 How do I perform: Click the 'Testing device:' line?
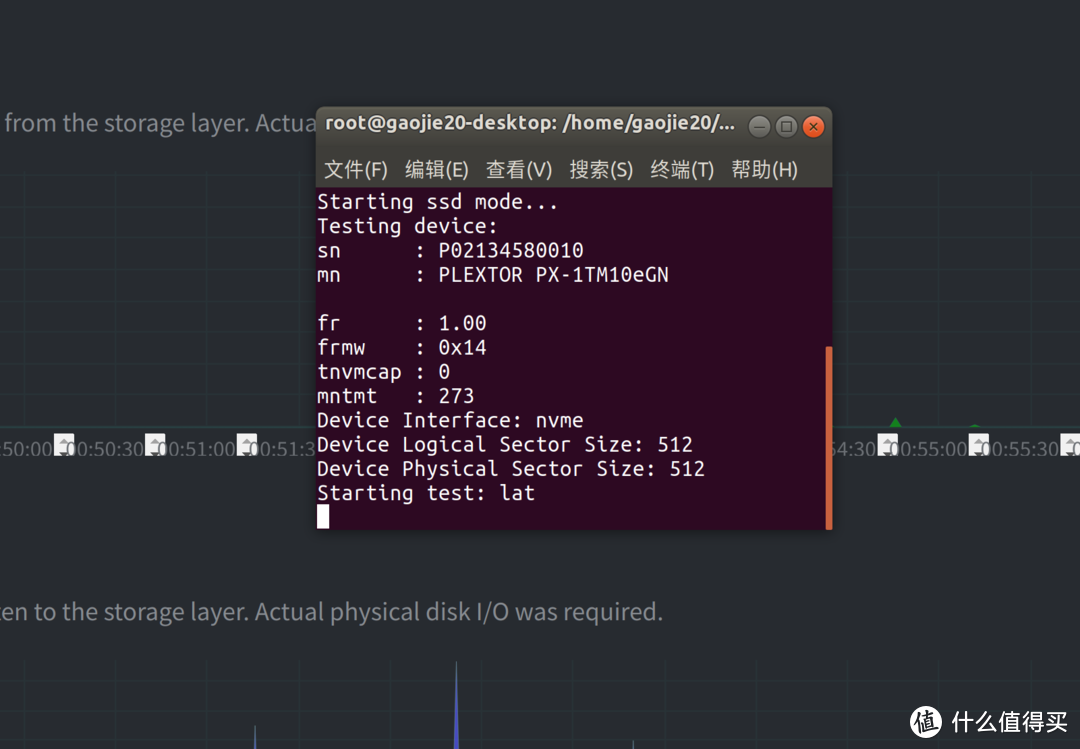pyautogui.click(x=406, y=226)
